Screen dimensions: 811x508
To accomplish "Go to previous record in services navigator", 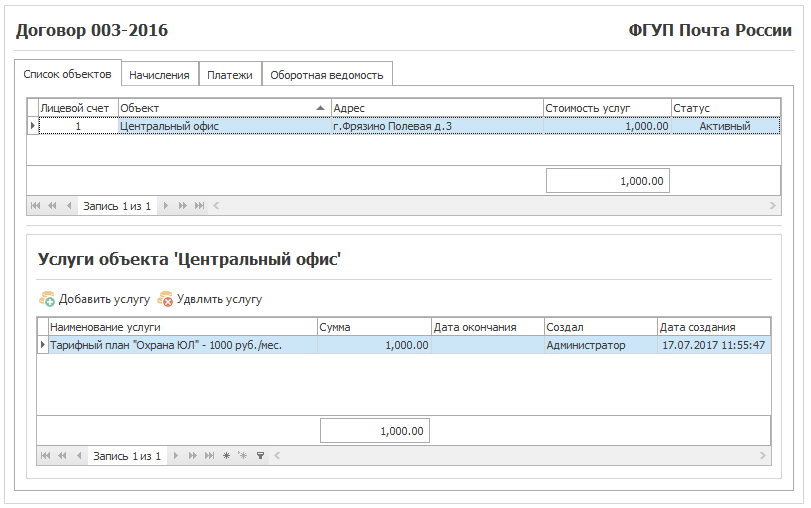I will pos(79,456).
